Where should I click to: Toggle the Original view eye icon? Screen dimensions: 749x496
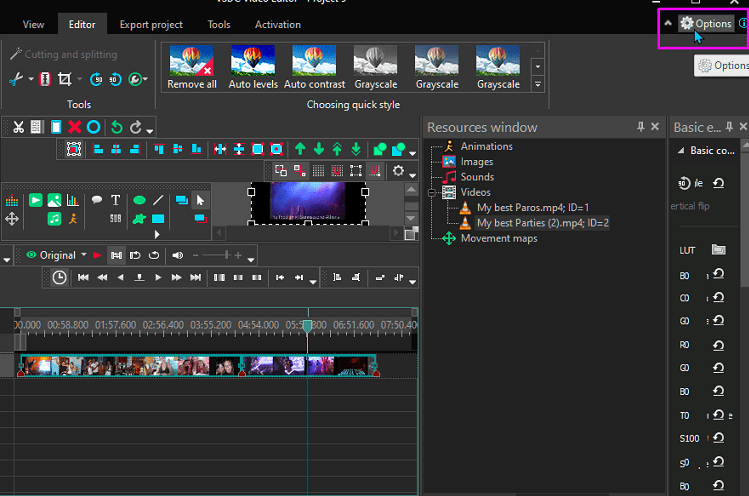pos(32,255)
